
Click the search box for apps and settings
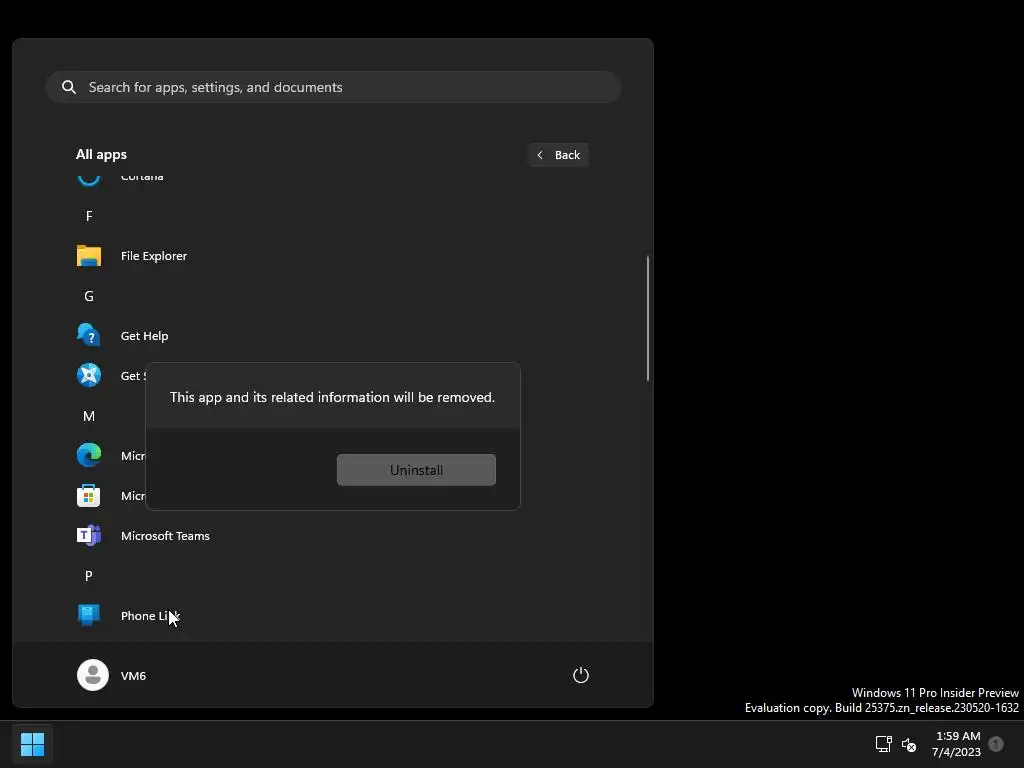(333, 87)
